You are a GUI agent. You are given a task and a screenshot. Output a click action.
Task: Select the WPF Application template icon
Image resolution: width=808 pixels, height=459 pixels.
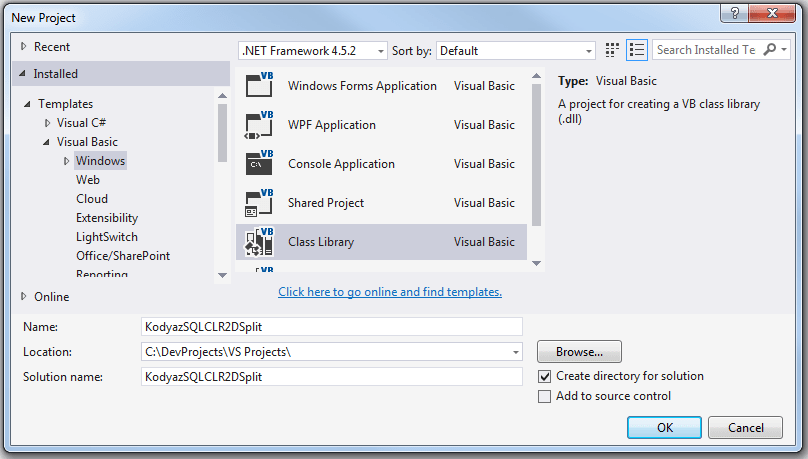click(259, 125)
